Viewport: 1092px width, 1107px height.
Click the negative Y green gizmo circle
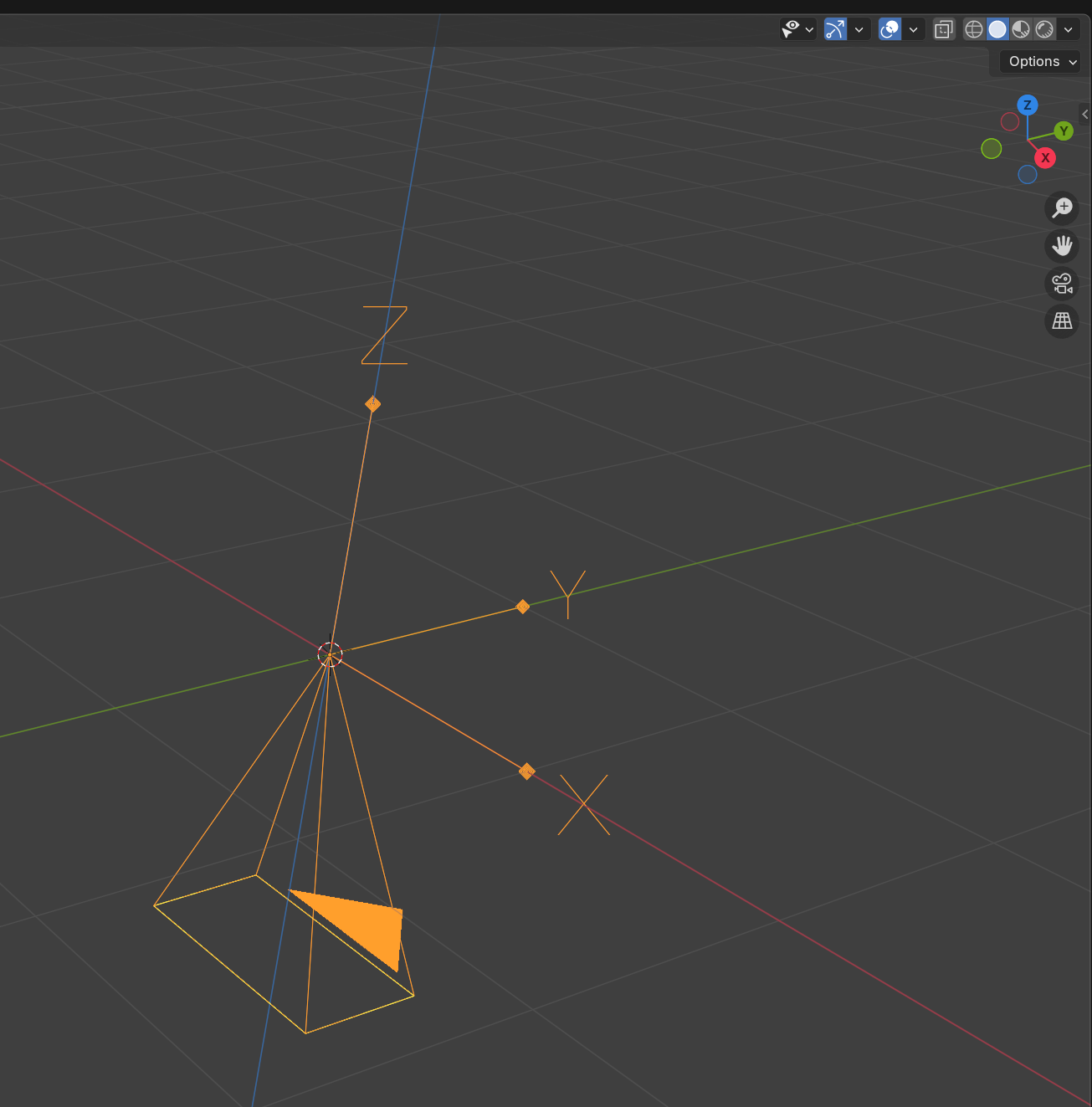992,148
